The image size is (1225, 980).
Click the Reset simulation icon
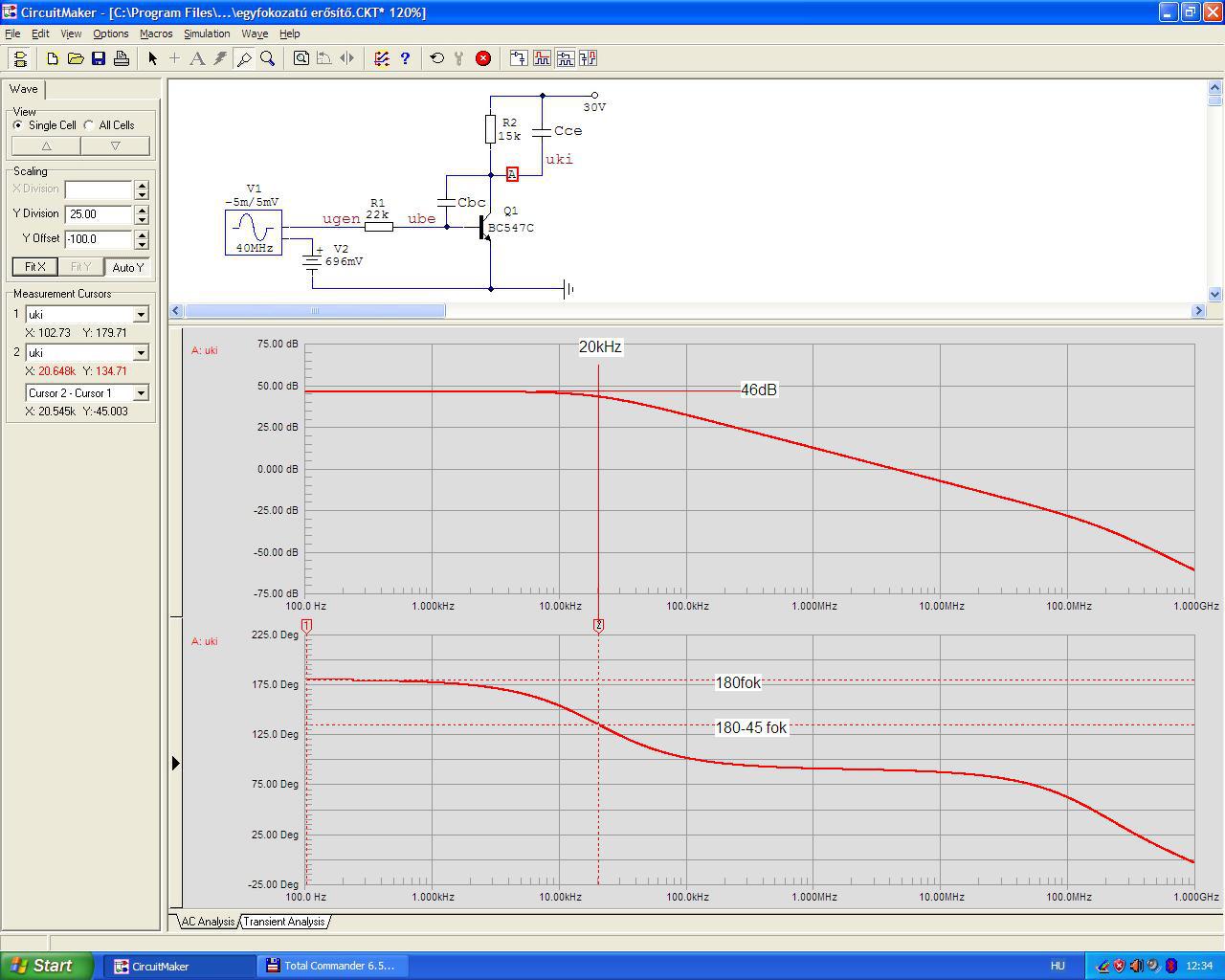coord(437,58)
